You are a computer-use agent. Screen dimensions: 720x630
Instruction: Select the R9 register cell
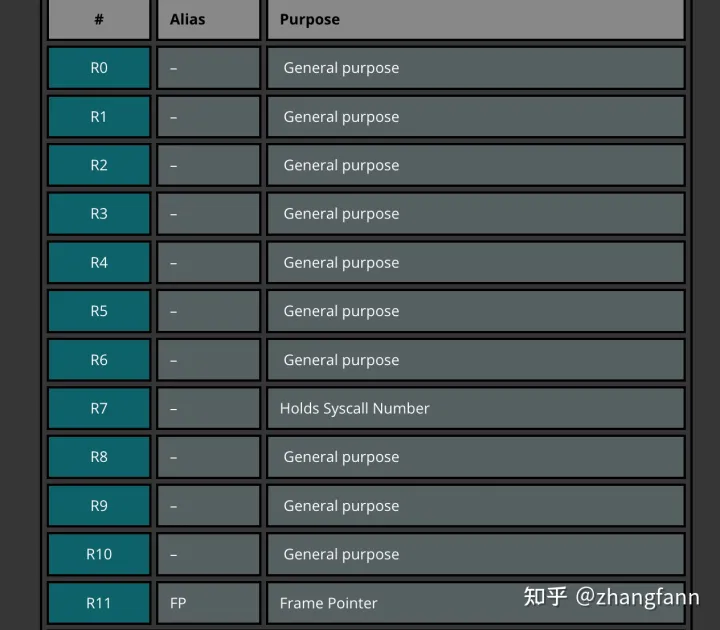[99, 506]
